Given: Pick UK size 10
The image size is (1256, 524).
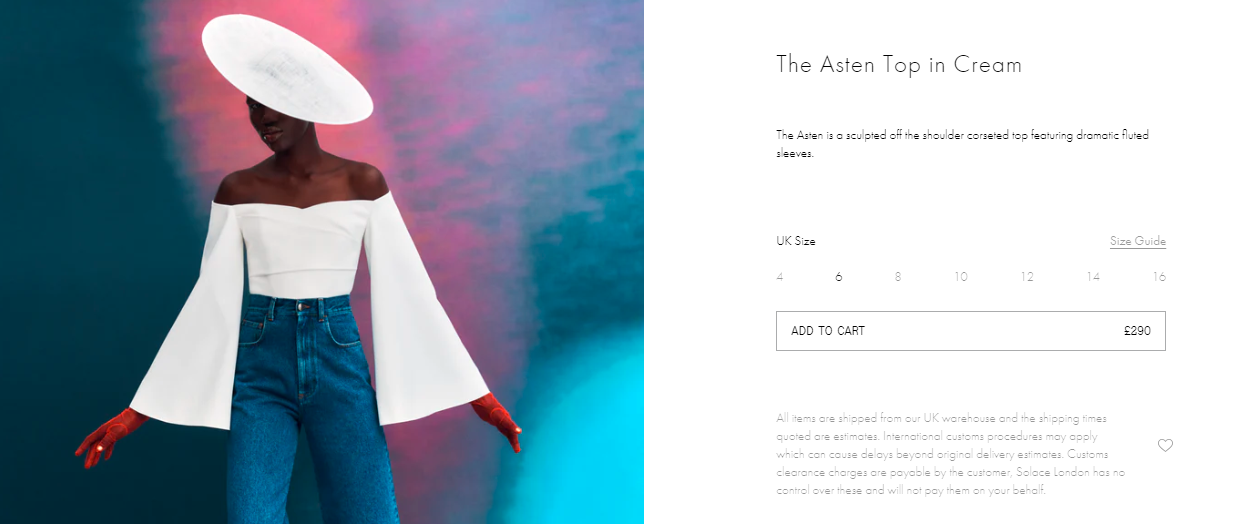Looking at the screenshot, I should 960,277.
